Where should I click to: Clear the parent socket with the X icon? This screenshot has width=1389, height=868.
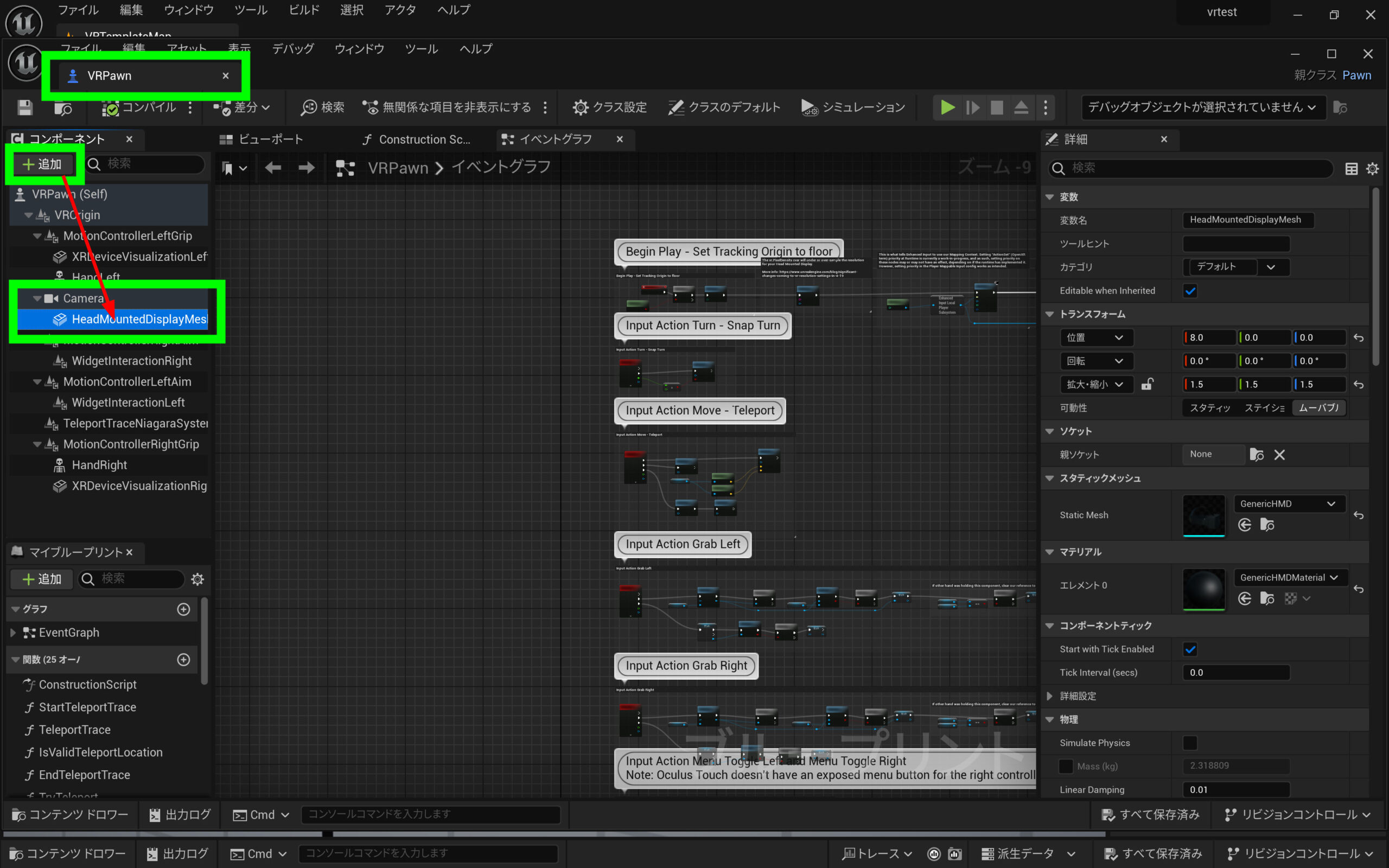pyautogui.click(x=1279, y=455)
